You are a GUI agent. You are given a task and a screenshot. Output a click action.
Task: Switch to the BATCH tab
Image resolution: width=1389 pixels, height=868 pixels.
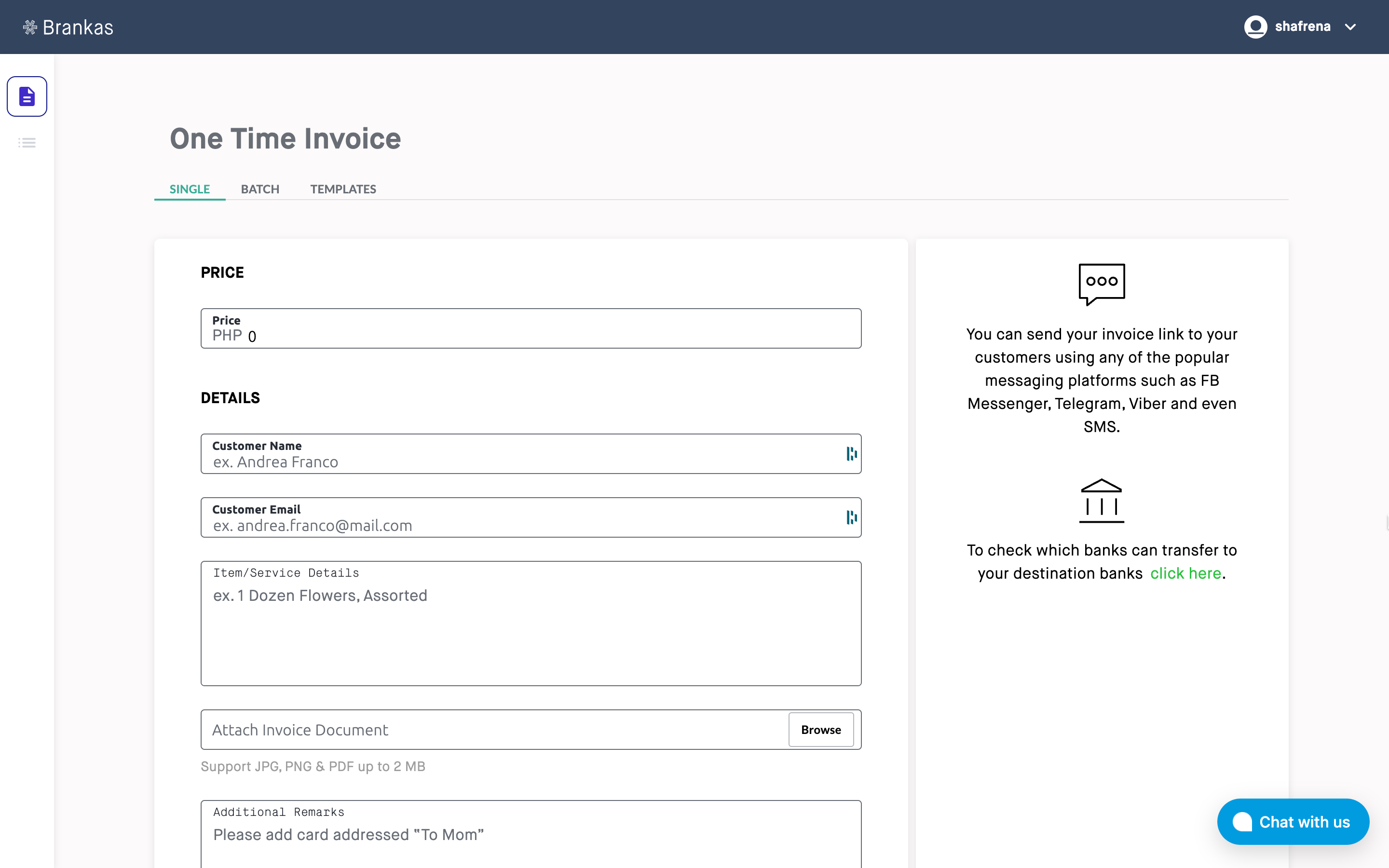point(260,190)
